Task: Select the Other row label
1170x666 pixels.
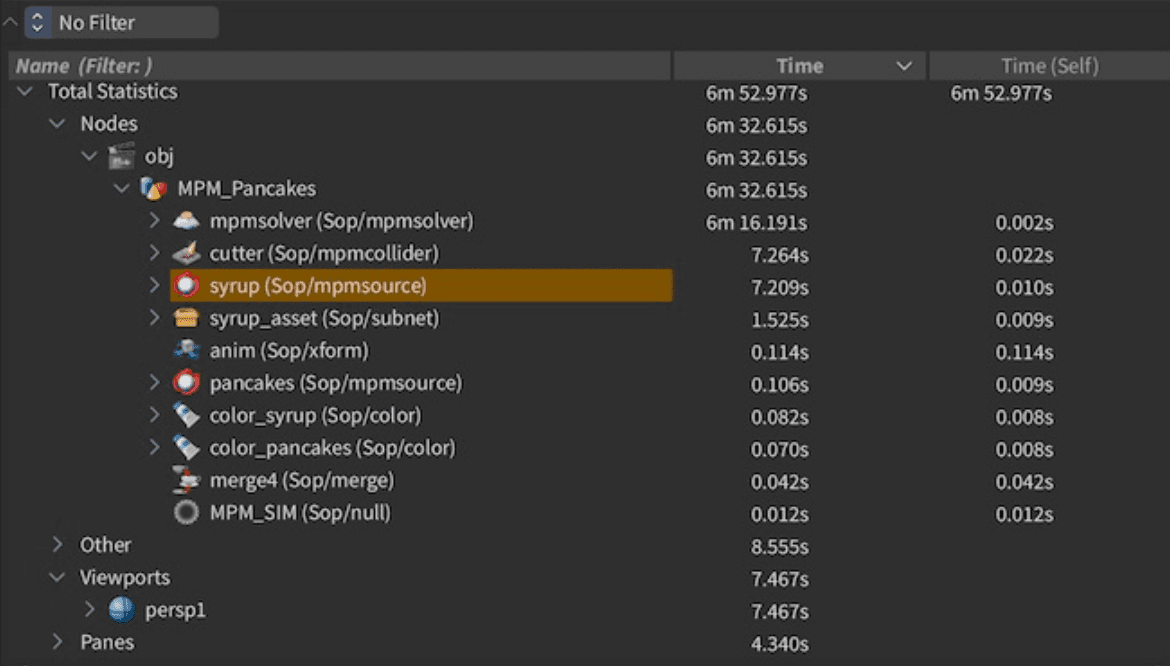Action: 105,545
